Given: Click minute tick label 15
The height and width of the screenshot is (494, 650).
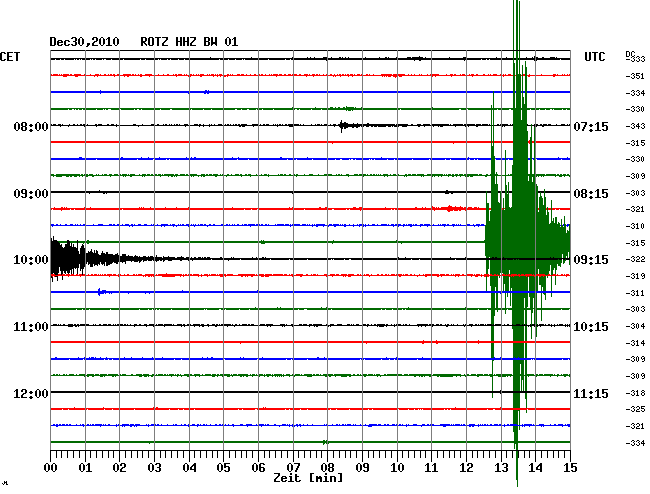Looking at the screenshot, I should (570, 468).
